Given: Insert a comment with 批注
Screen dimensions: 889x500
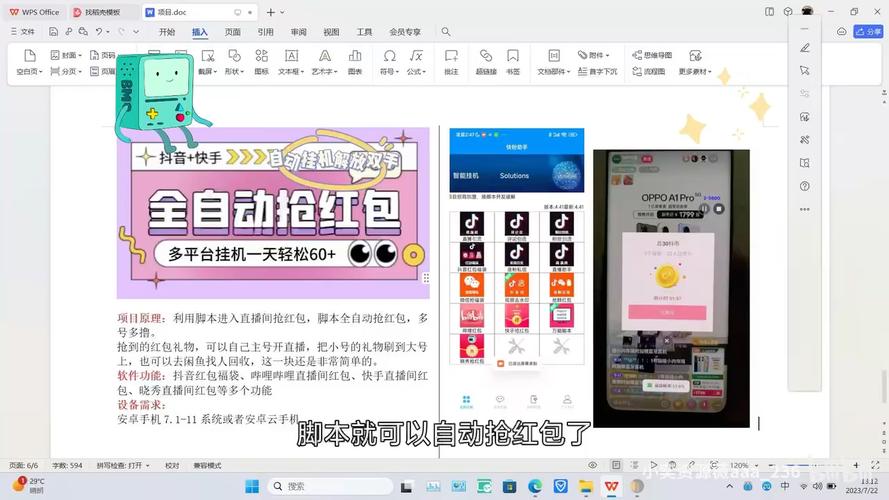Looking at the screenshot, I should pos(451,60).
